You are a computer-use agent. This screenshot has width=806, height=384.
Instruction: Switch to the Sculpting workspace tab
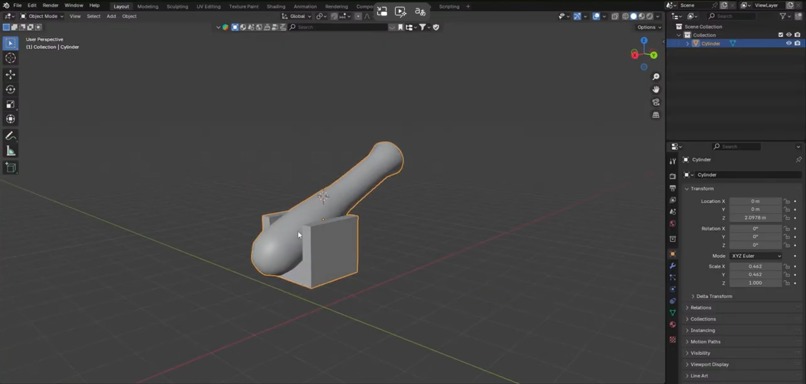[177, 7]
